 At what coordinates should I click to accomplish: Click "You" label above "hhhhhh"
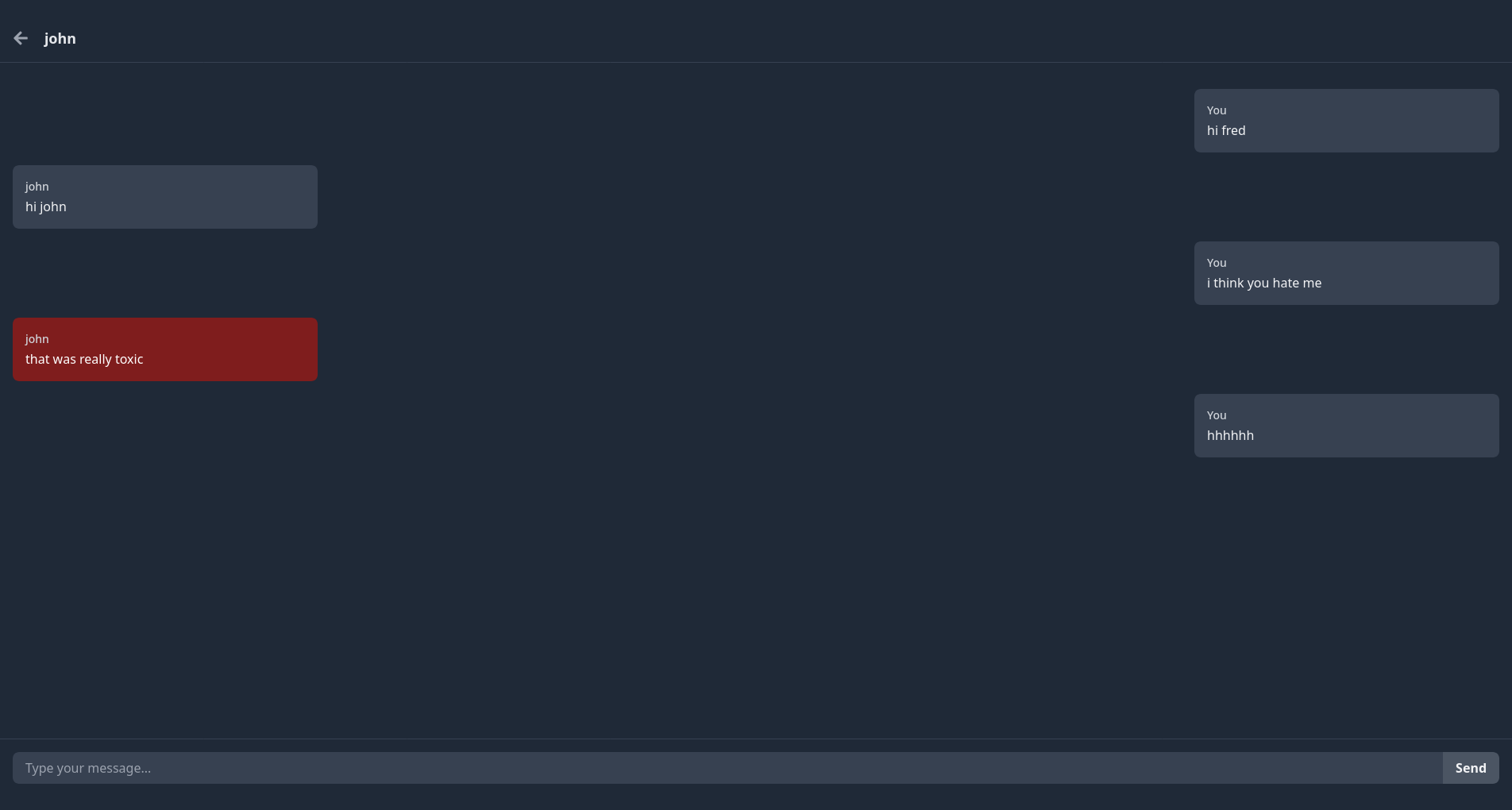point(1217,415)
